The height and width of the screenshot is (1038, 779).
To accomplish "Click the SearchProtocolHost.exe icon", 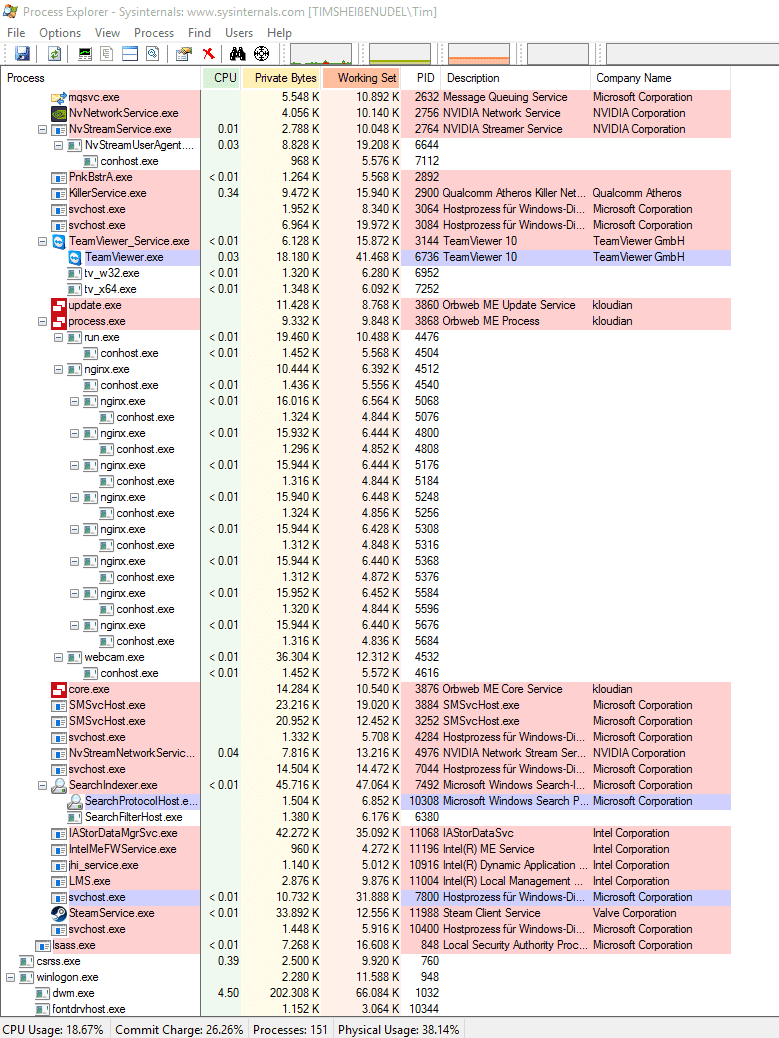I will coord(75,801).
